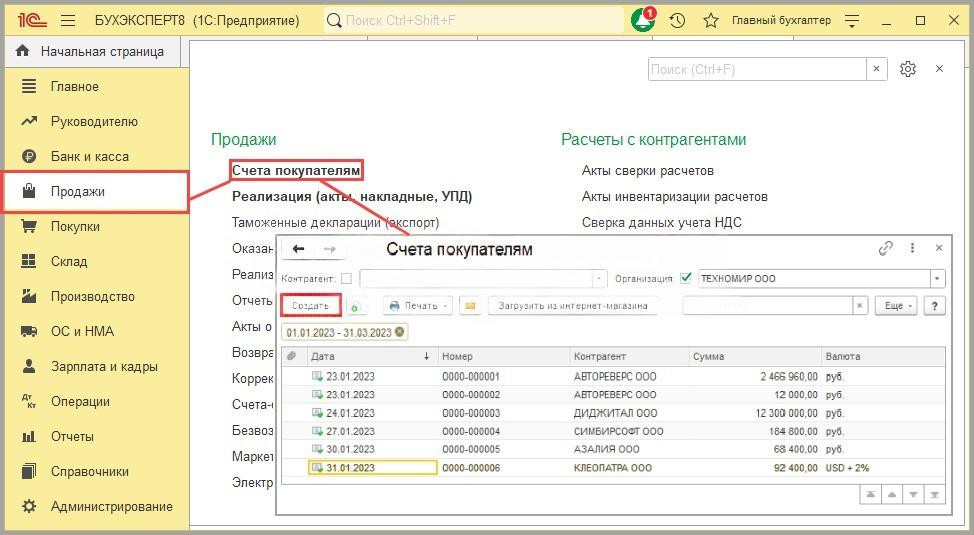Remove the 01.01.2023 - 31.03.2023 period filter
The height and width of the screenshot is (535, 974).
(x=399, y=332)
